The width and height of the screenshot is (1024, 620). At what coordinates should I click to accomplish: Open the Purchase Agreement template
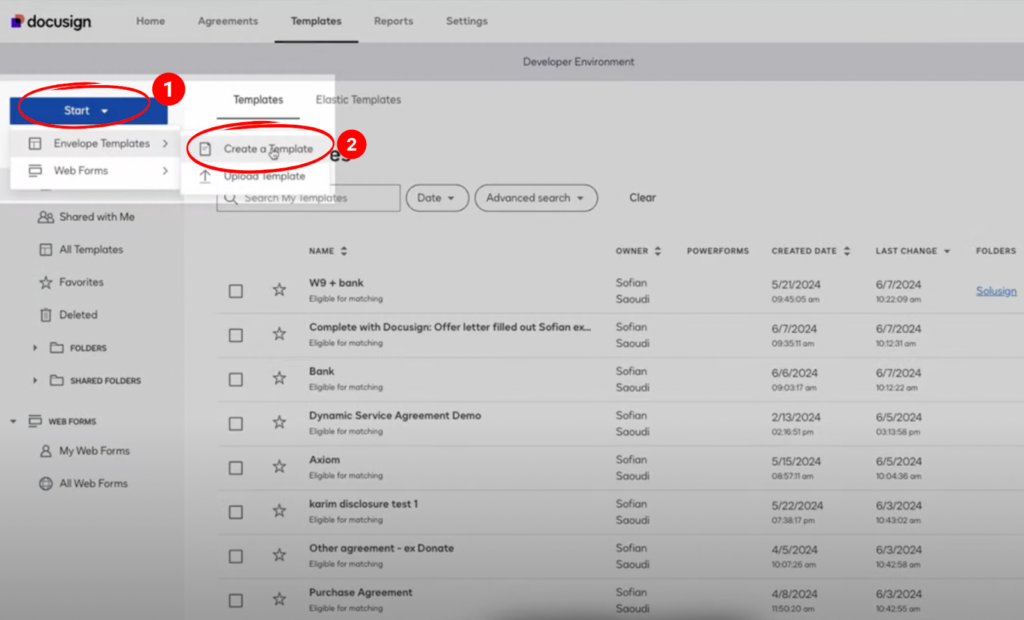pos(360,593)
